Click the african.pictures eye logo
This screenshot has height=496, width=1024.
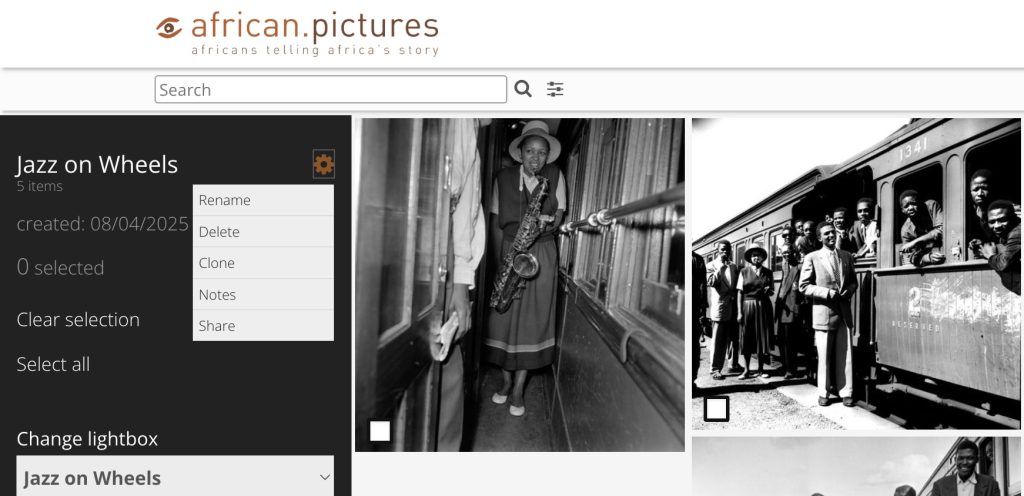point(169,28)
